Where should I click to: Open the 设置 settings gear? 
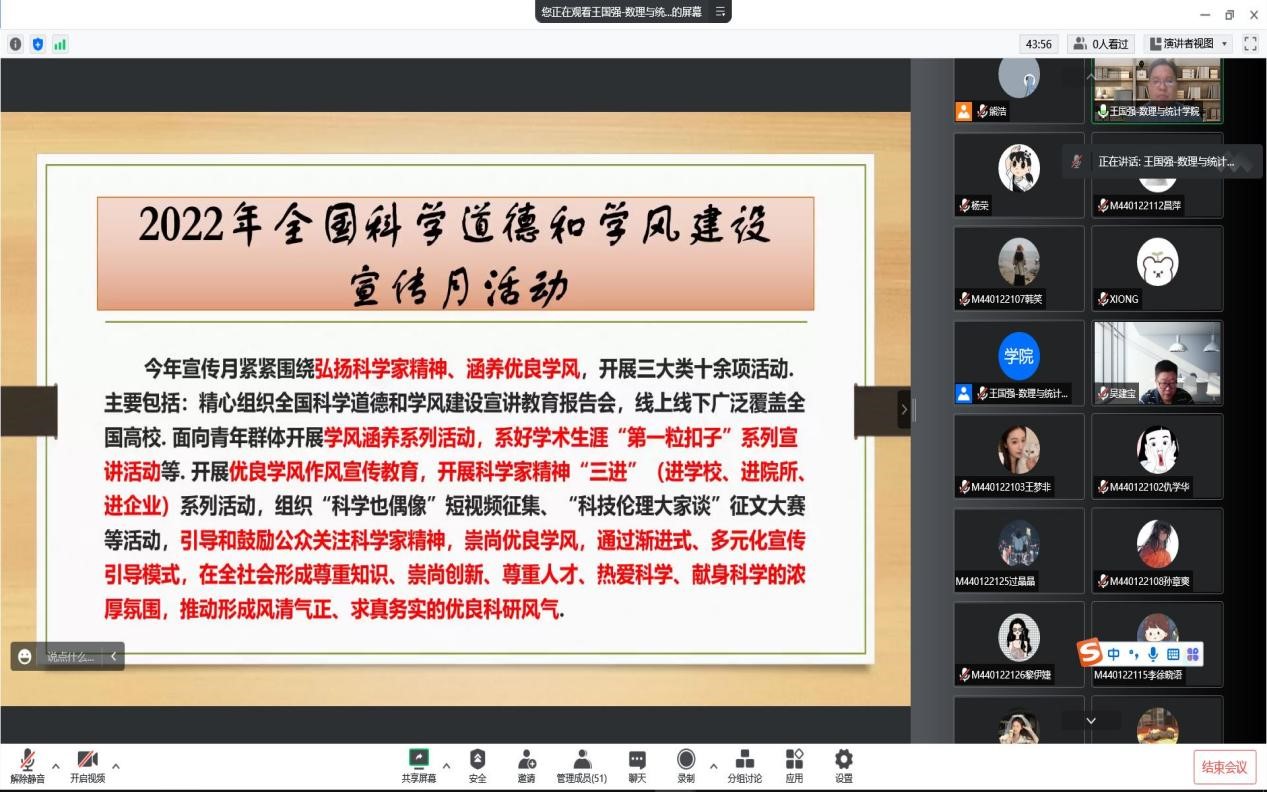click(844, 765)
